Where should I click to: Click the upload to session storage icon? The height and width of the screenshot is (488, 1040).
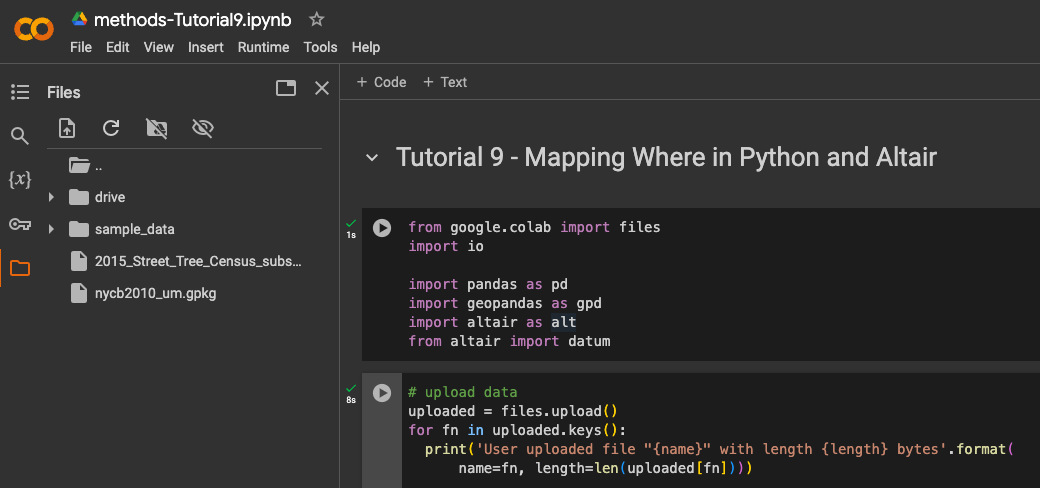click(67, 128)
